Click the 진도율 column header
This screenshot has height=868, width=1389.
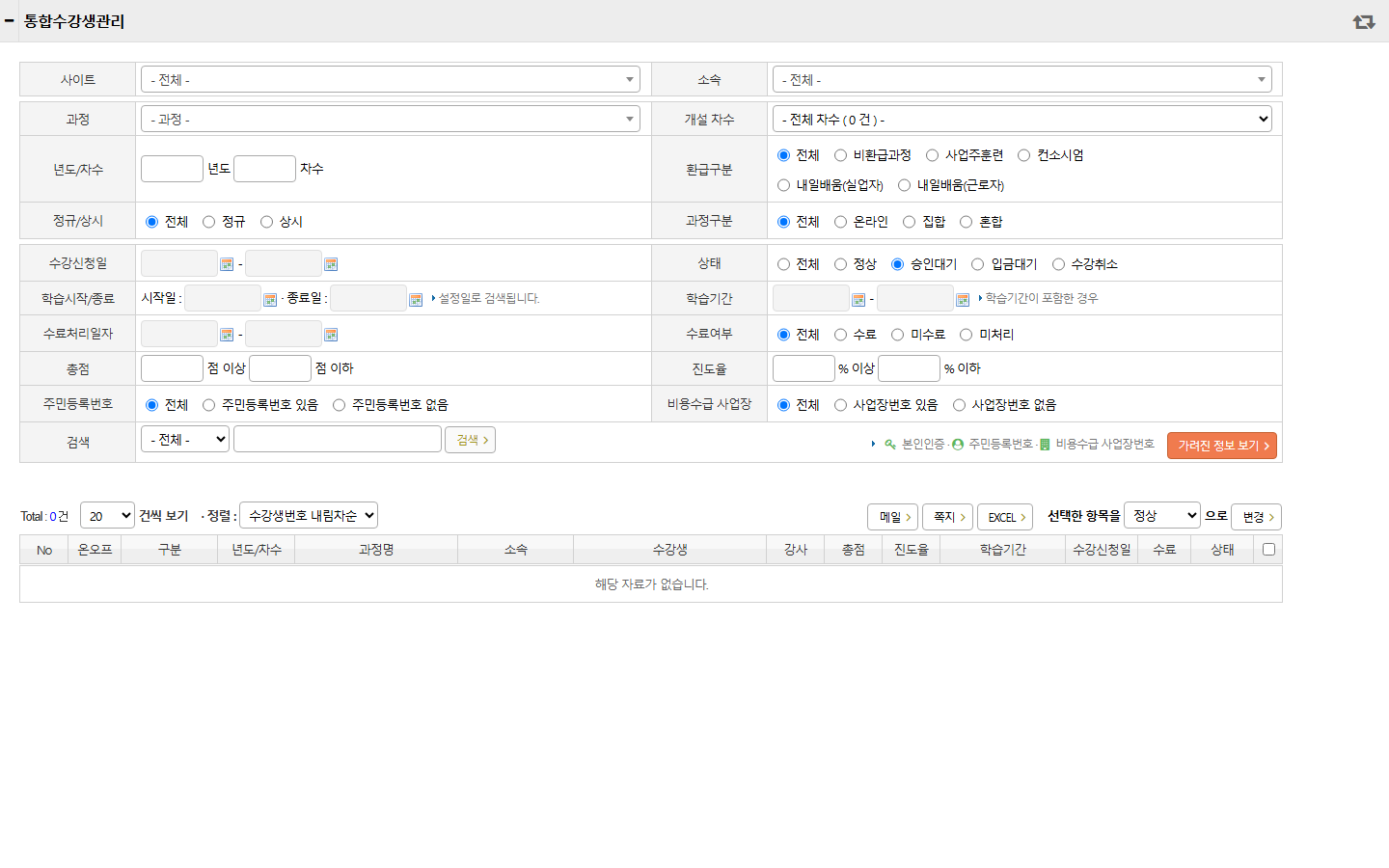pos(911,550)
